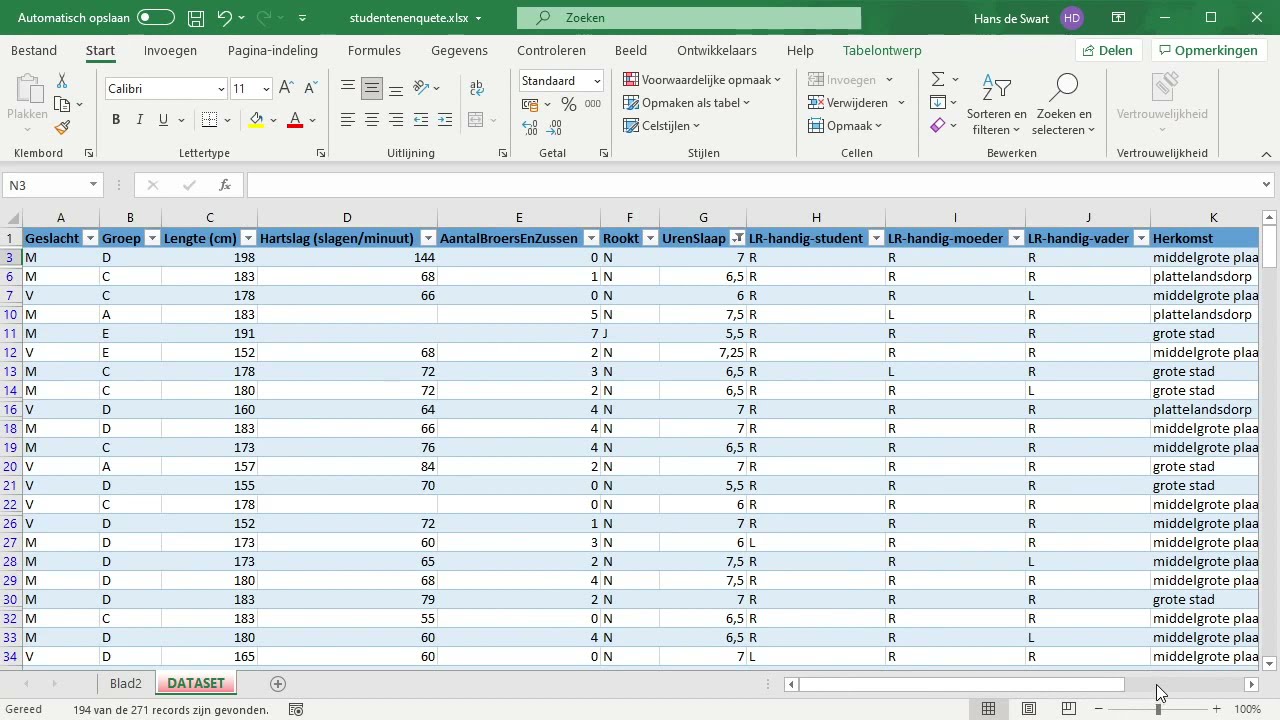Open the Groep filter dropdown

pyautogui.click(x=152, y=238)
